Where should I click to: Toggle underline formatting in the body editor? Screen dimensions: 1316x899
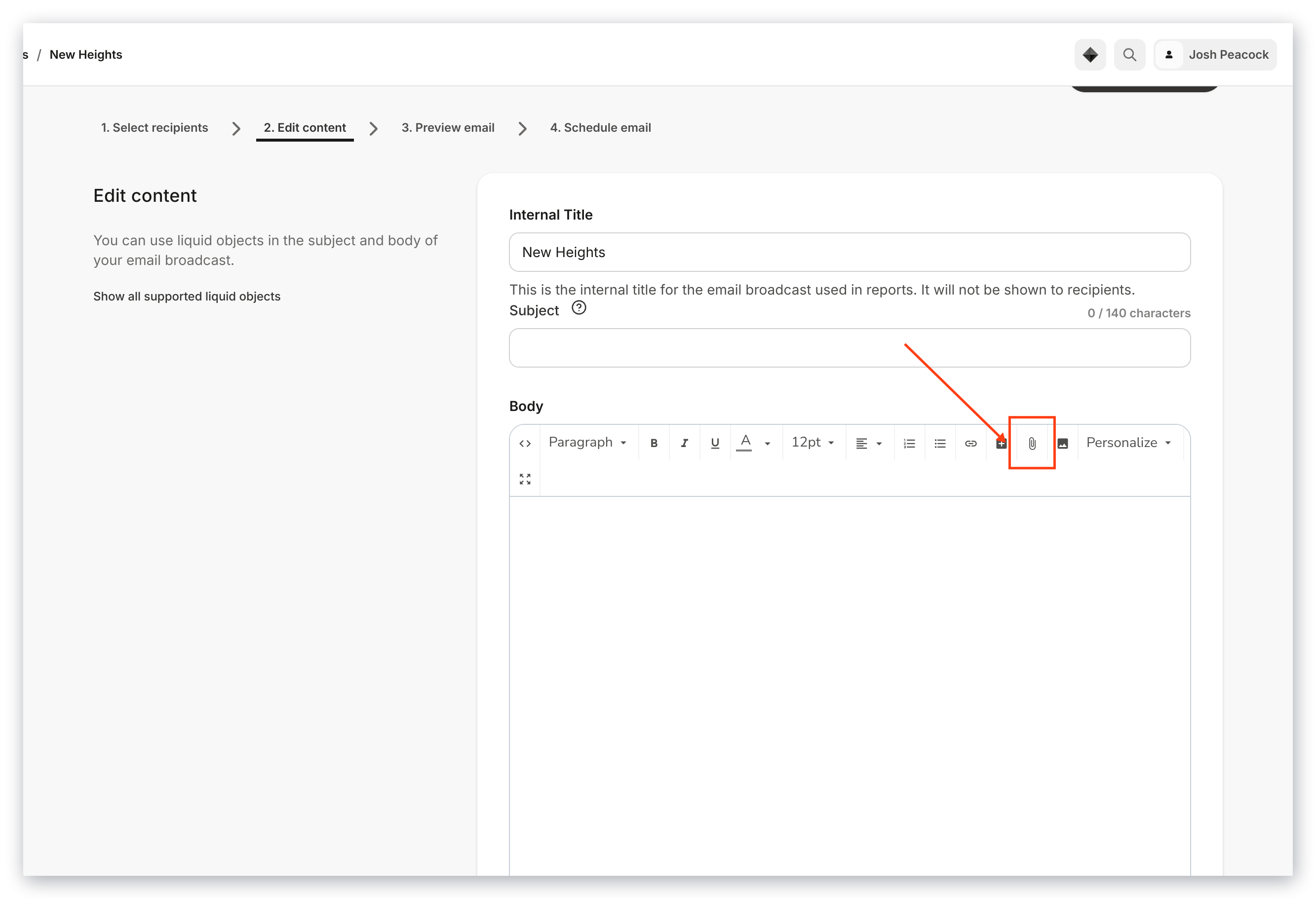[715, 443]
